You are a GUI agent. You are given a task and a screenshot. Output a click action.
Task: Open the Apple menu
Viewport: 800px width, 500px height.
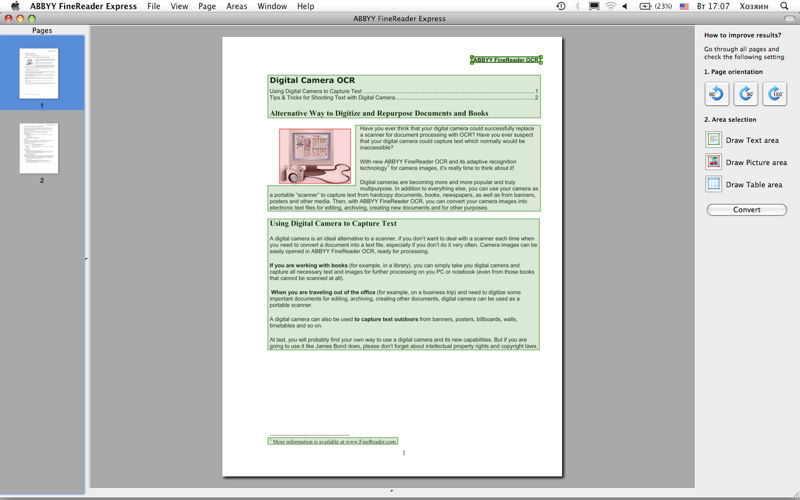pyautogui.click(x=15, y=6)
